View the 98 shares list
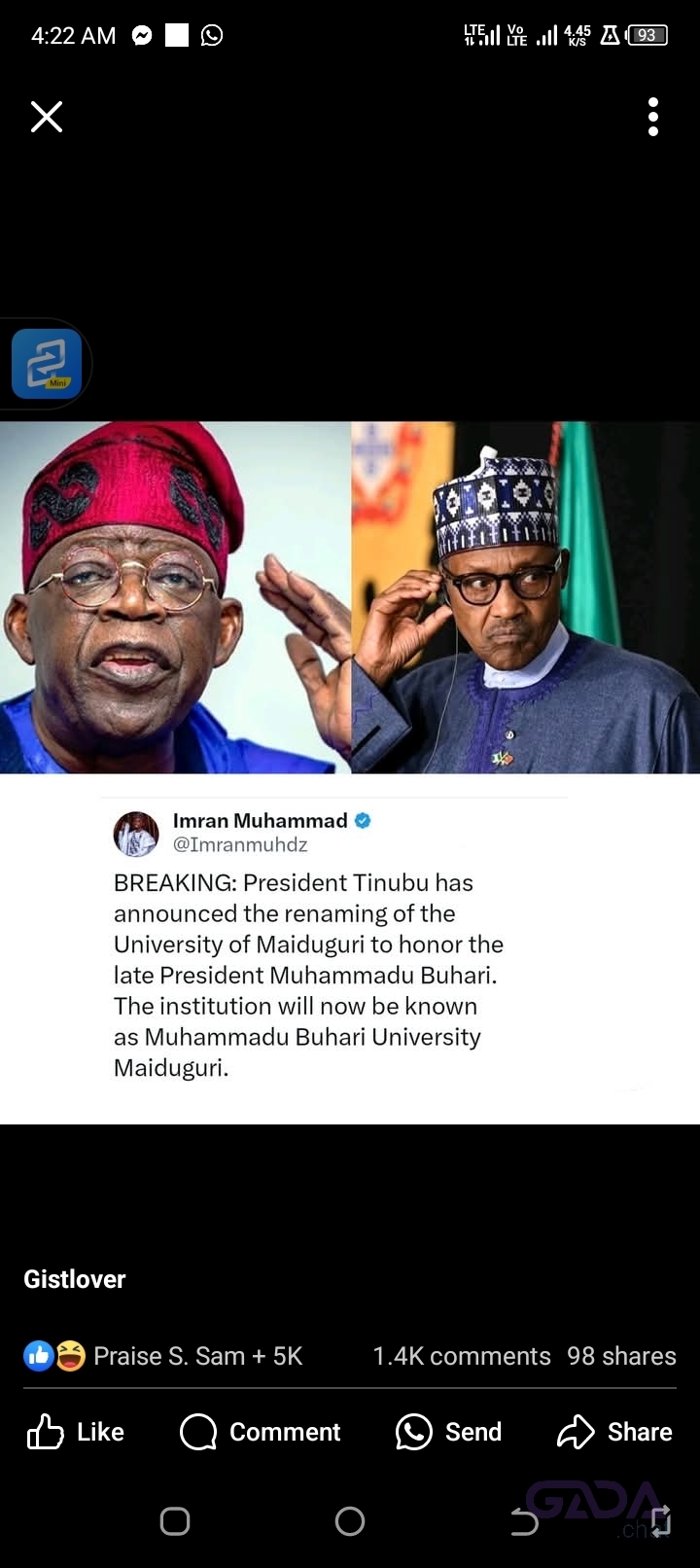 click(621, 1356)
